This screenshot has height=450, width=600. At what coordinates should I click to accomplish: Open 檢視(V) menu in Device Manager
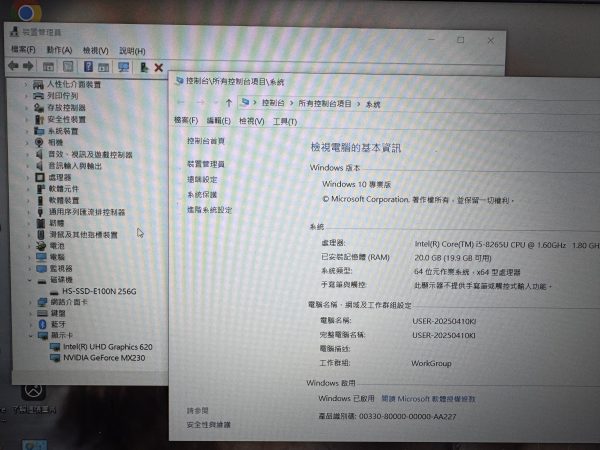point(96,51)
